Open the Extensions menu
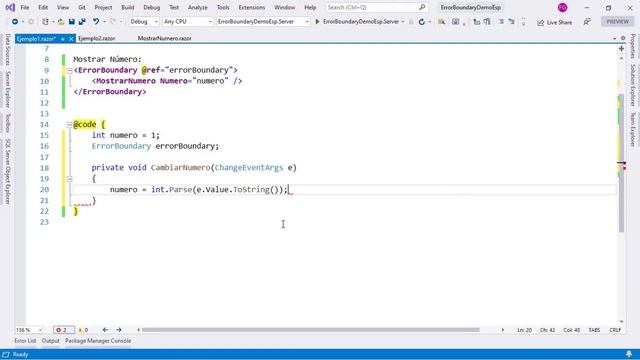Image resolution: width=640 pixels, height=360 pixels. pyautogui.click(x=251, y=7)
